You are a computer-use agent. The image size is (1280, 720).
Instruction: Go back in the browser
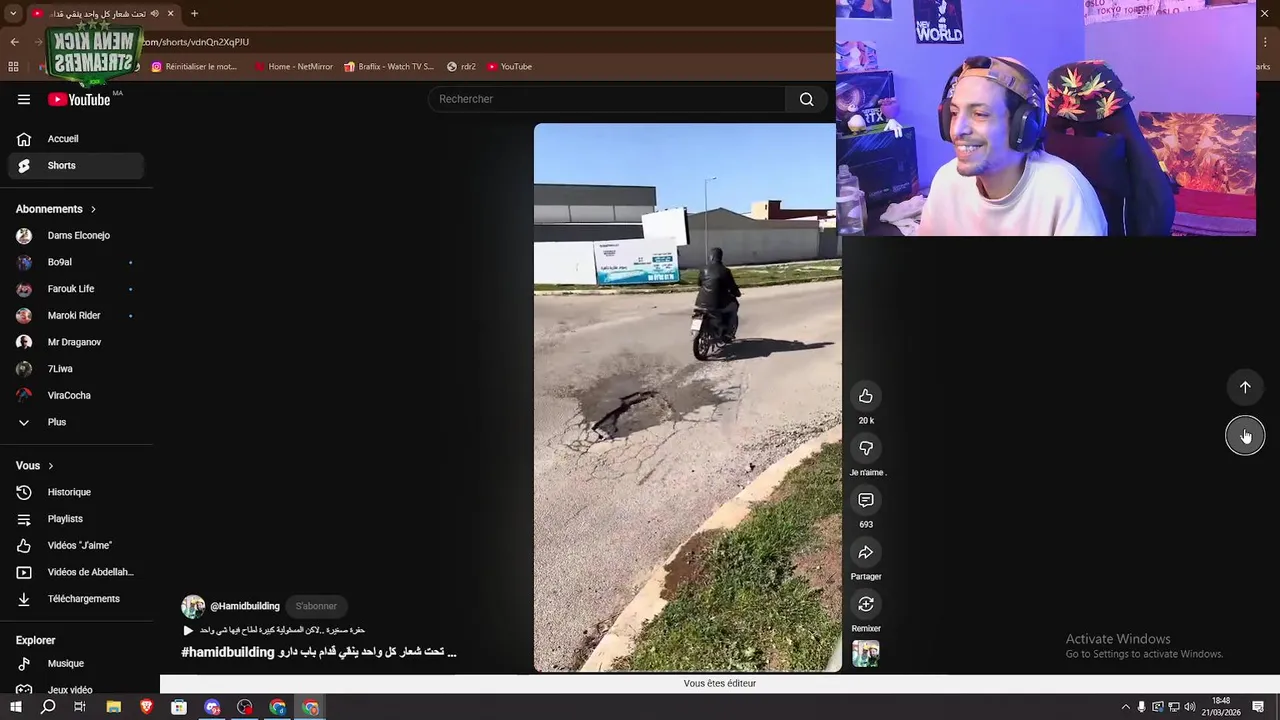14,42
